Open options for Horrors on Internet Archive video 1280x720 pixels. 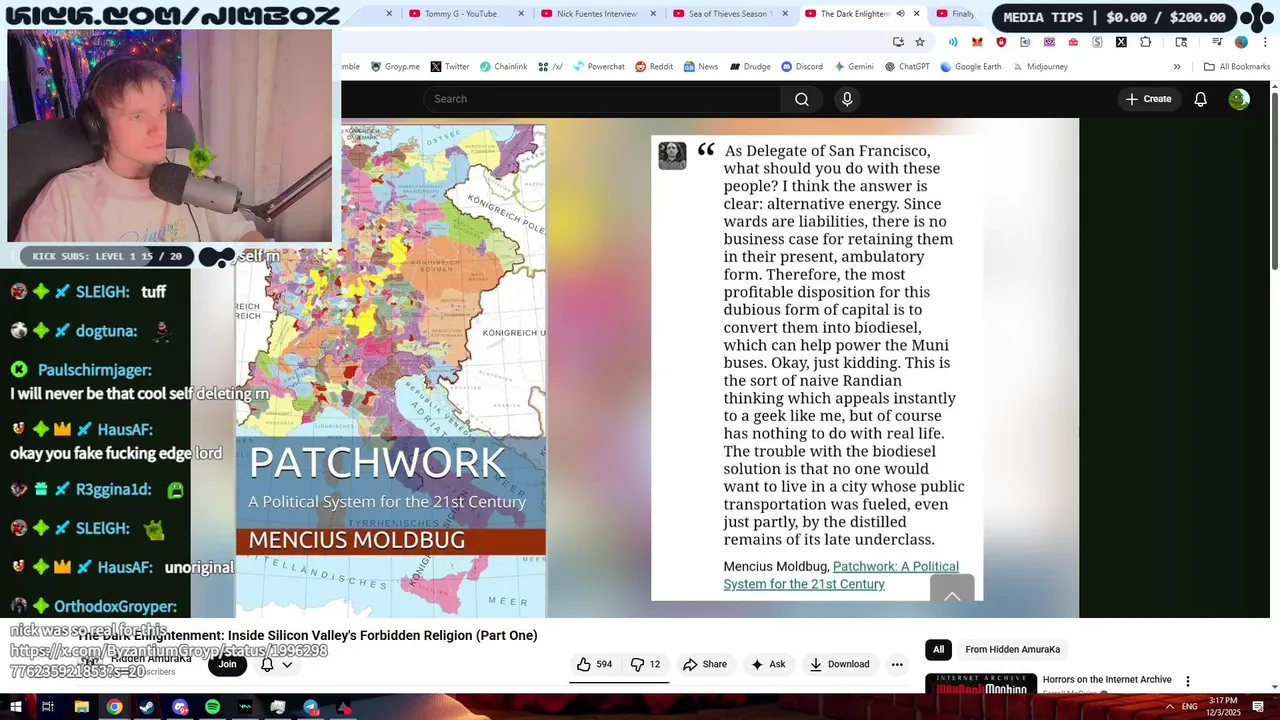click(1188, 681)
